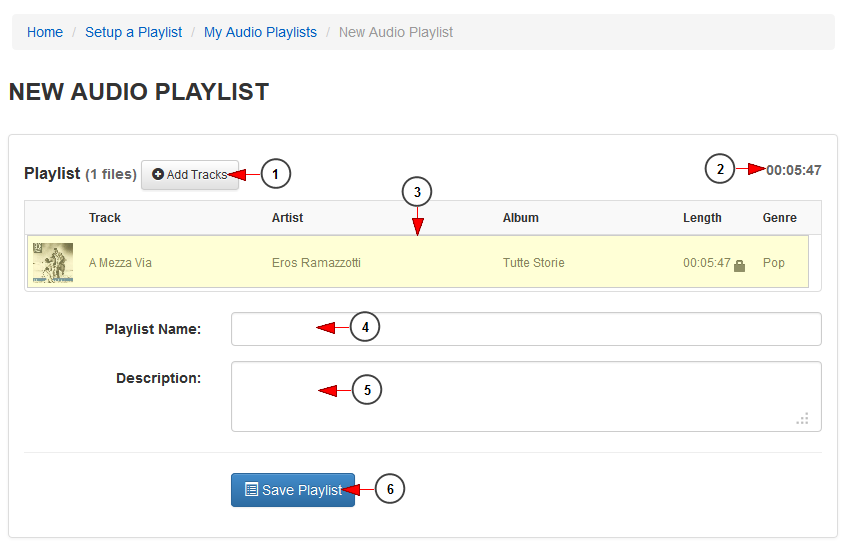Go to the Home breadcrumb link

[x=45, y=32]
